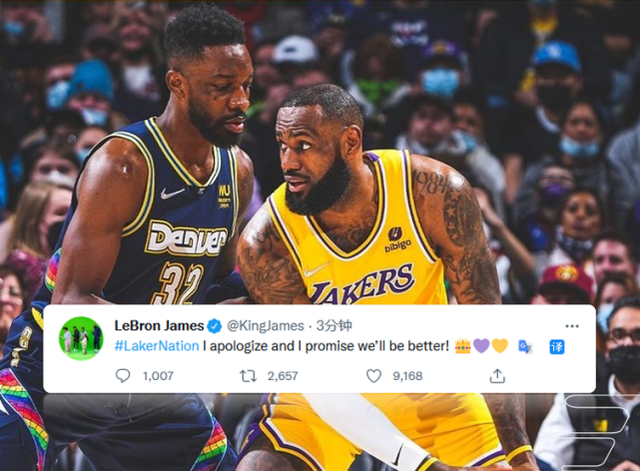The image size is (640, 471).
Task: Click the reply speech bubble icon
Action: 122,375
